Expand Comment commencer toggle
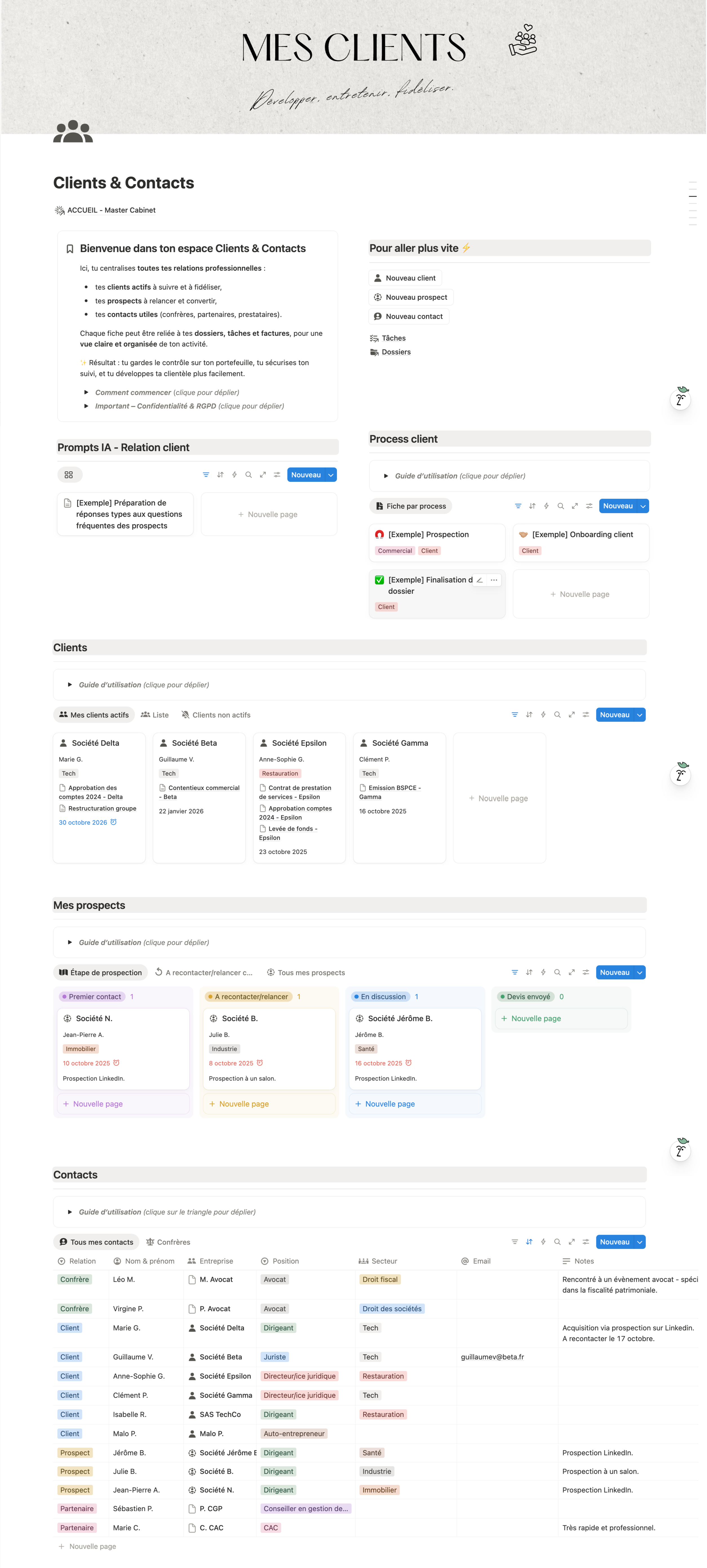707x1568 pixels. [x=87, y=393]
